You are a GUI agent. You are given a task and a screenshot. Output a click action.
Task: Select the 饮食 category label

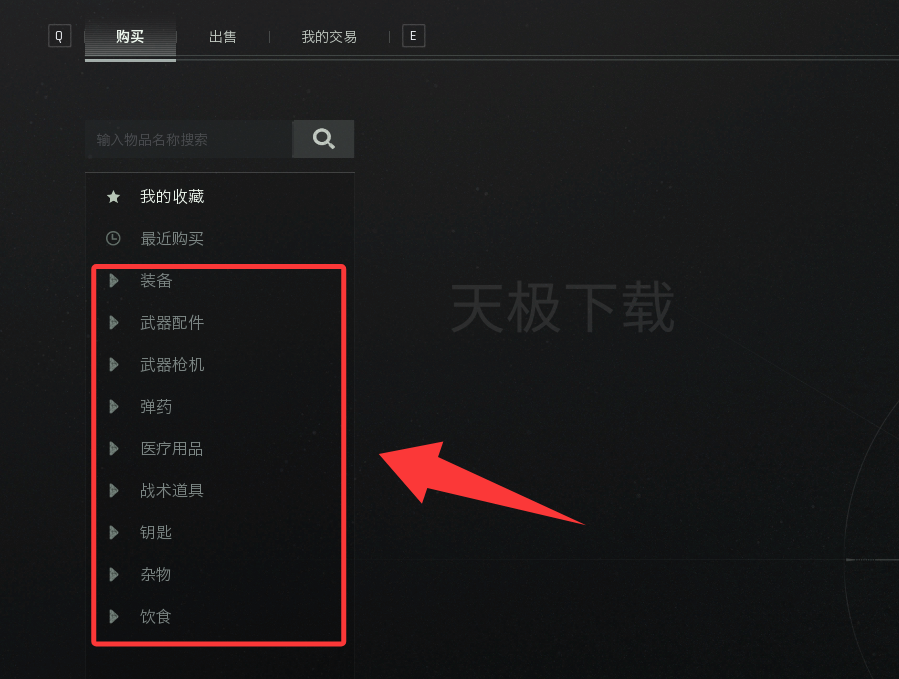pos(156,616)
